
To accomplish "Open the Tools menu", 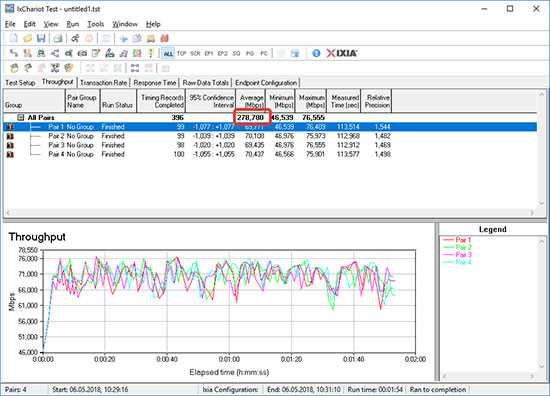I will click(x=95, y=24).
